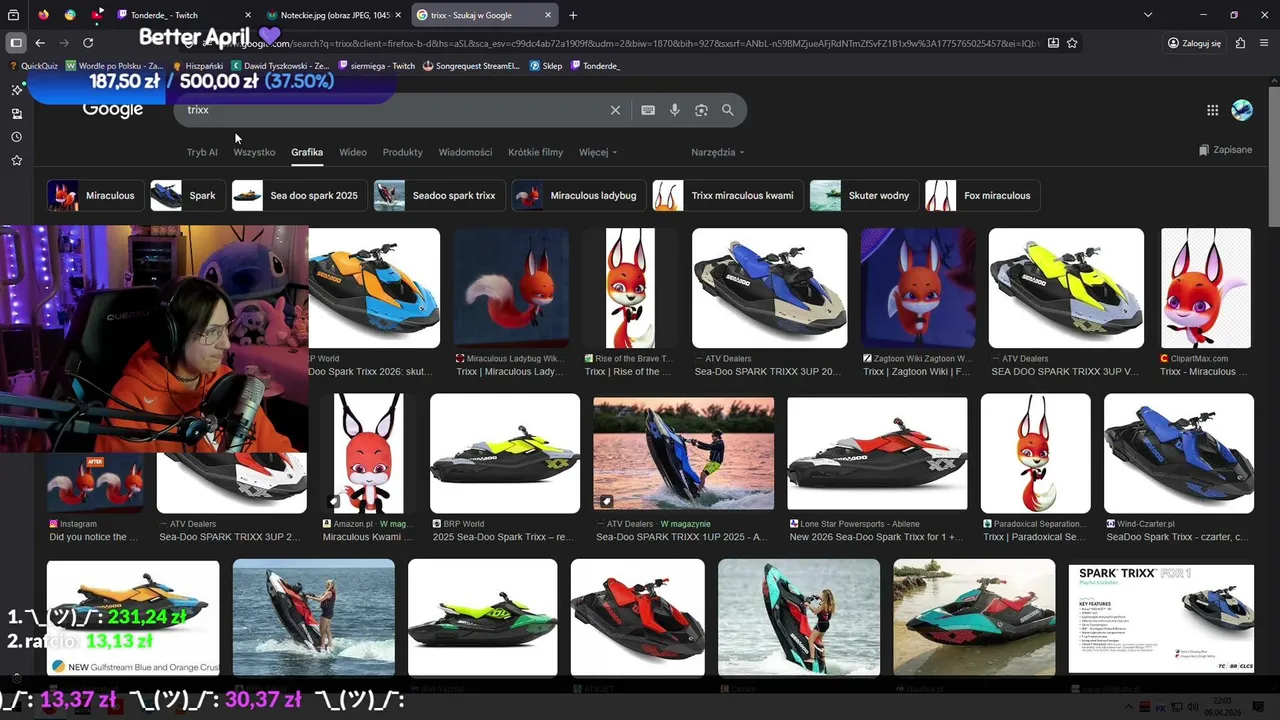Viewport: 1280px width, 720px height.
Task: Select the Sea doo spark 2025 chip
Action: 299,195
